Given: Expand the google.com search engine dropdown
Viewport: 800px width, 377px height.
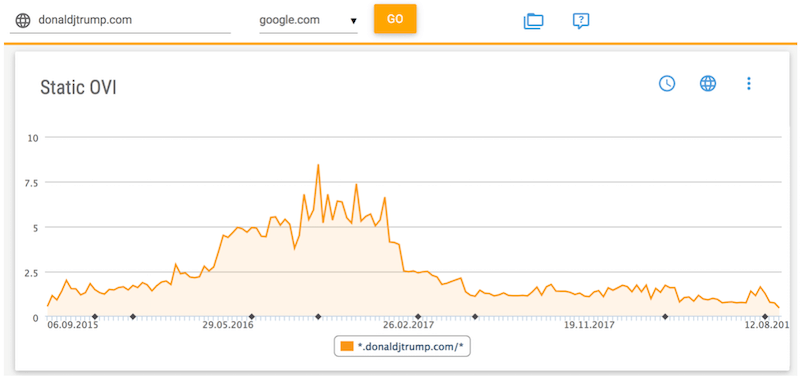Looking at the screenshot, I should coord(308,21).
